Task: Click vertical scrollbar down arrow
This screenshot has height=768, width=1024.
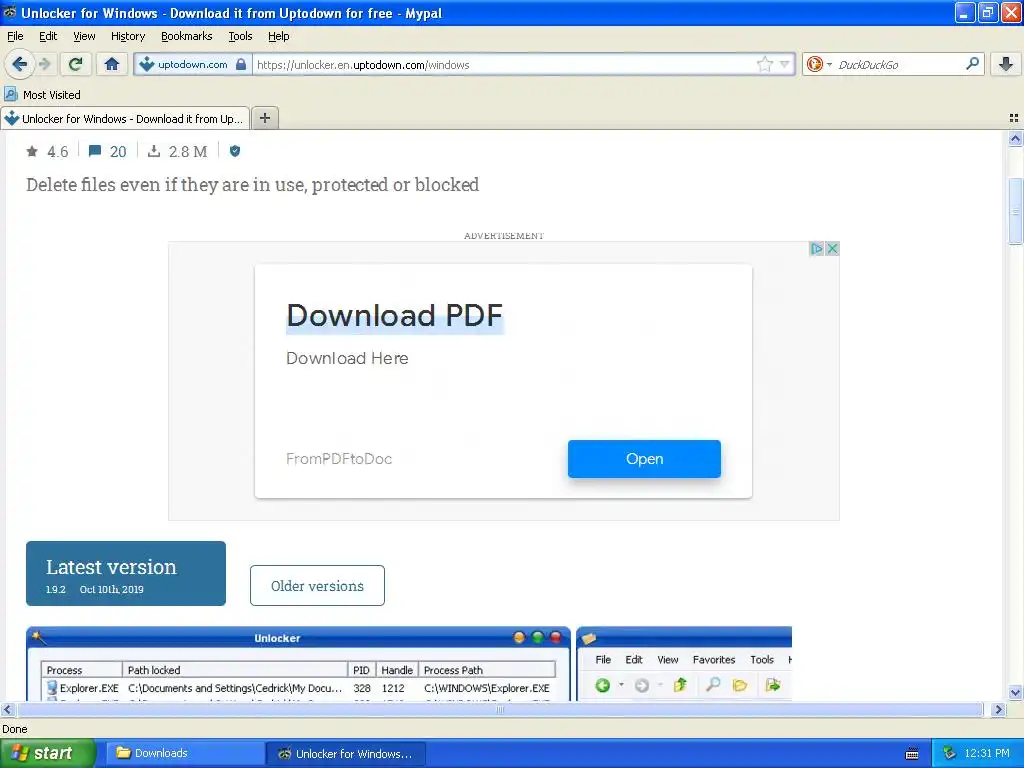Action: 1015,692
